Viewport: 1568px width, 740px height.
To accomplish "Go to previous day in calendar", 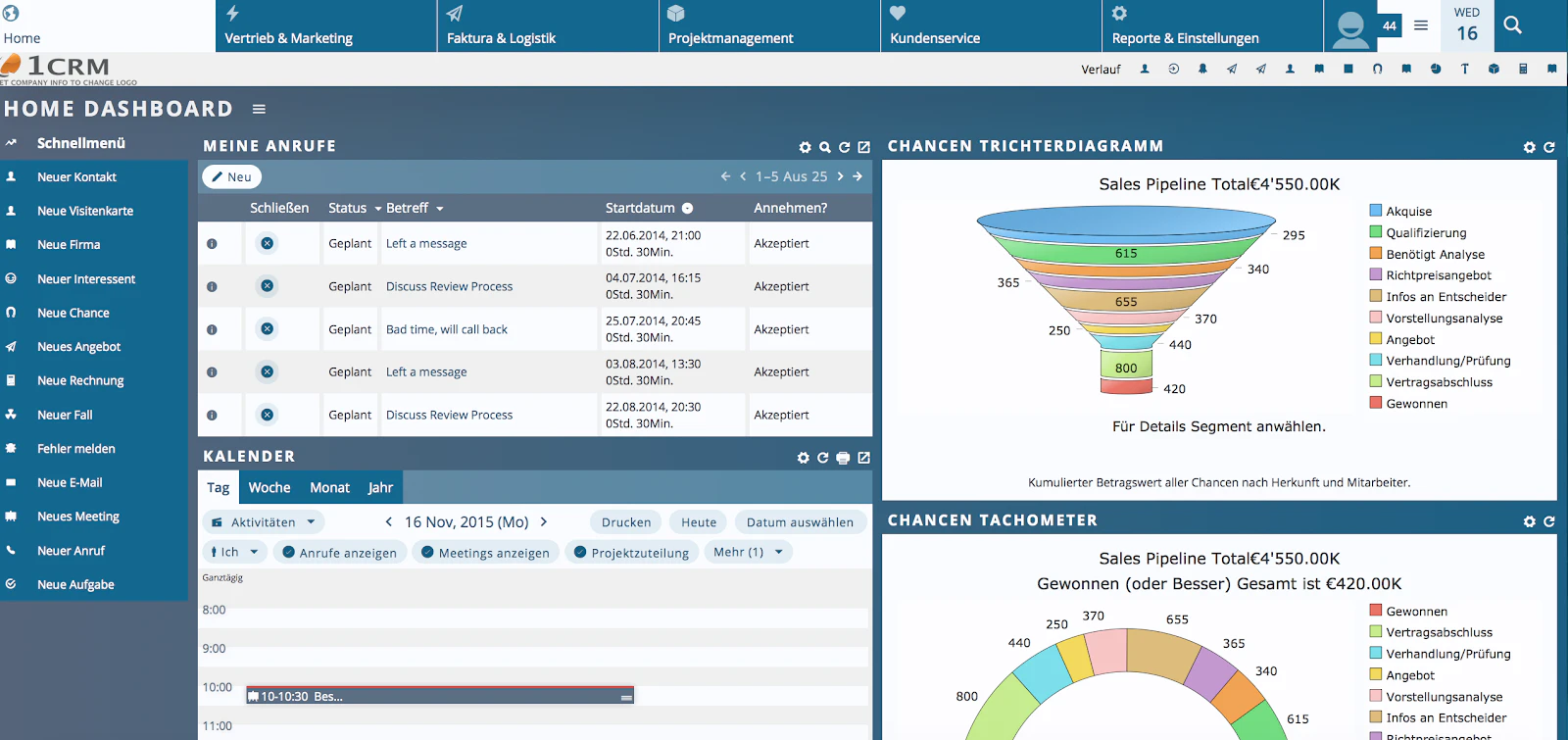I will pyautogui.click(x=389, y=521).
